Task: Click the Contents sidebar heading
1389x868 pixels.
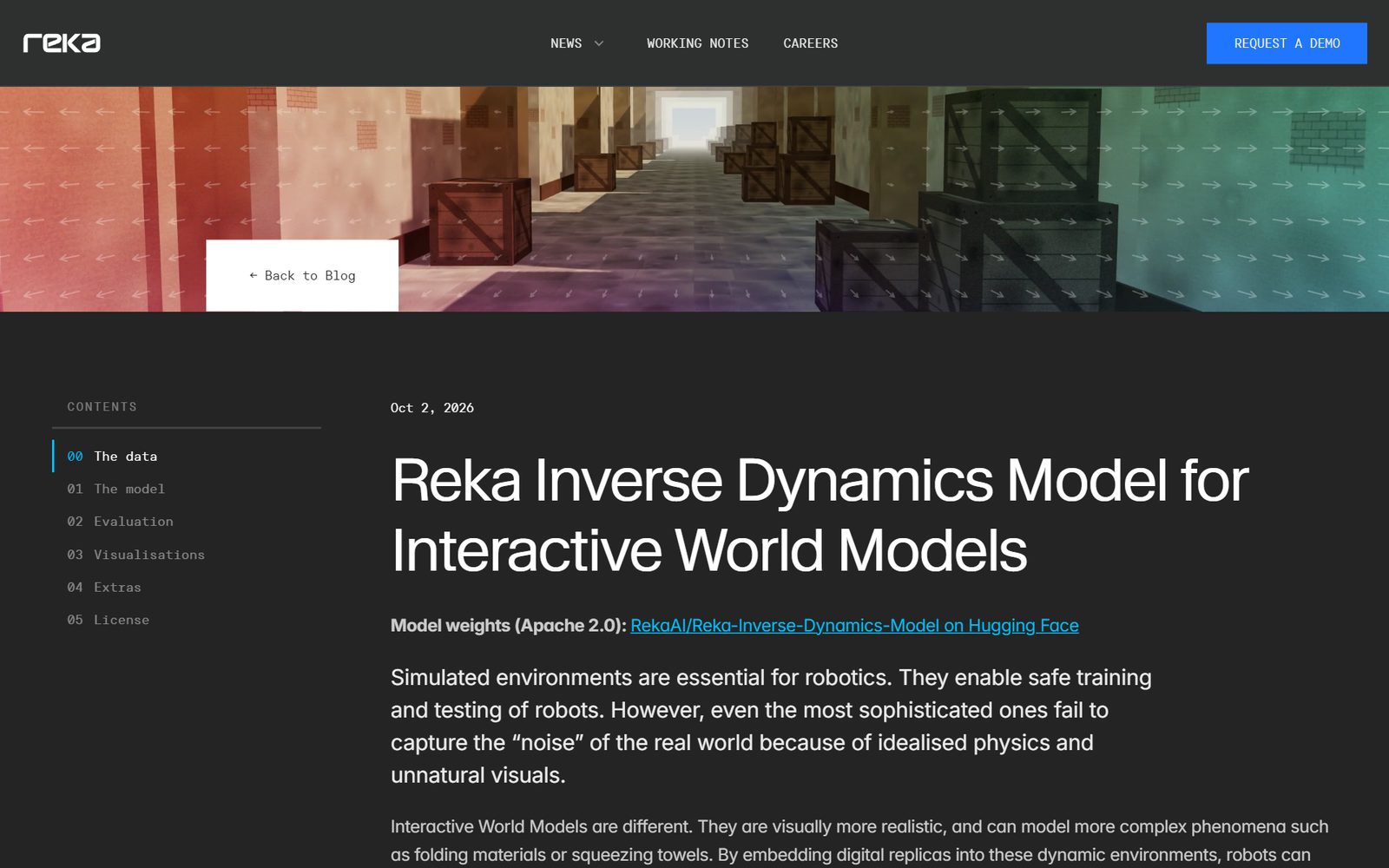Action: click(102, 407)
